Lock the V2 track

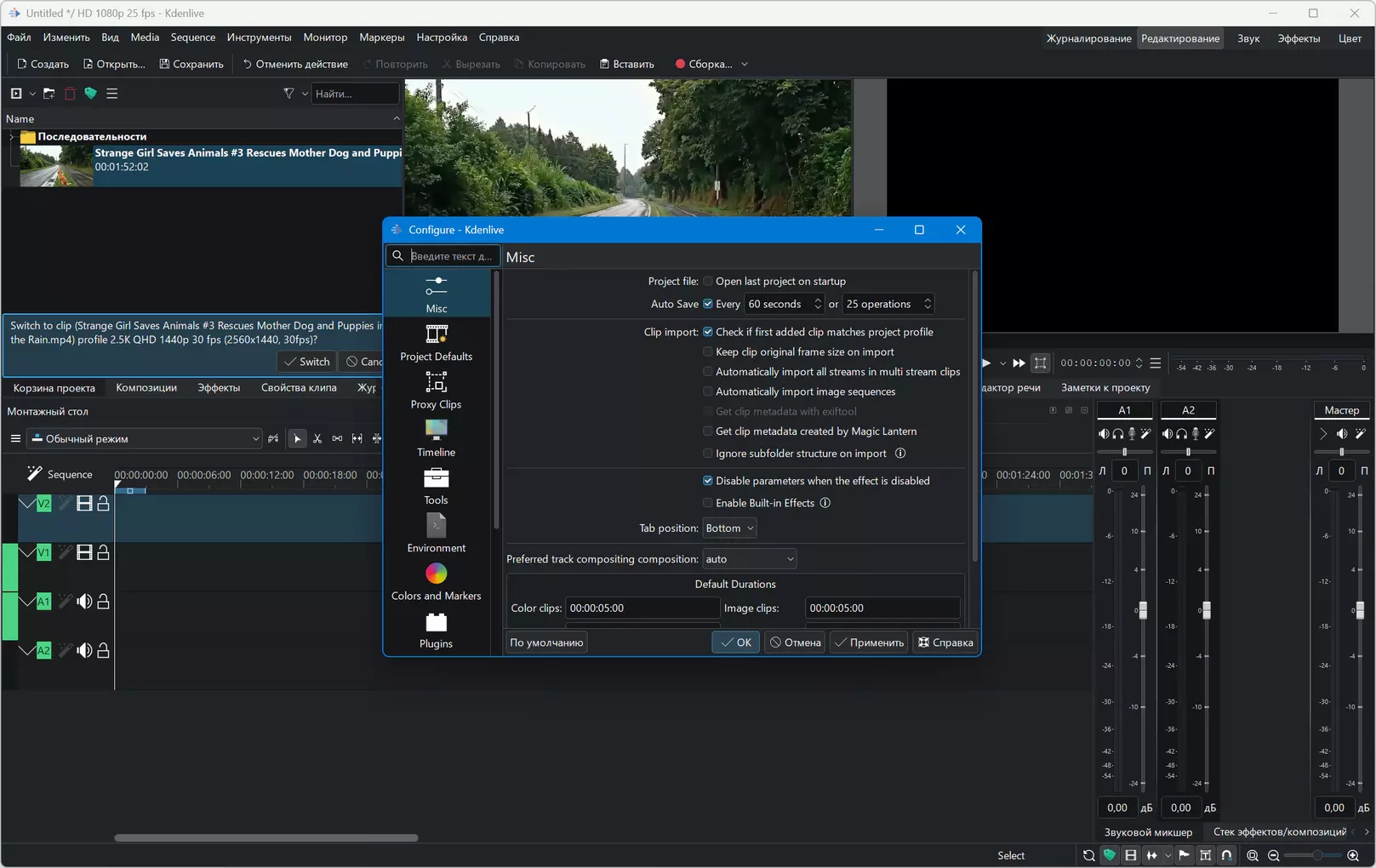pyautogui.click(x=103, y=504)
